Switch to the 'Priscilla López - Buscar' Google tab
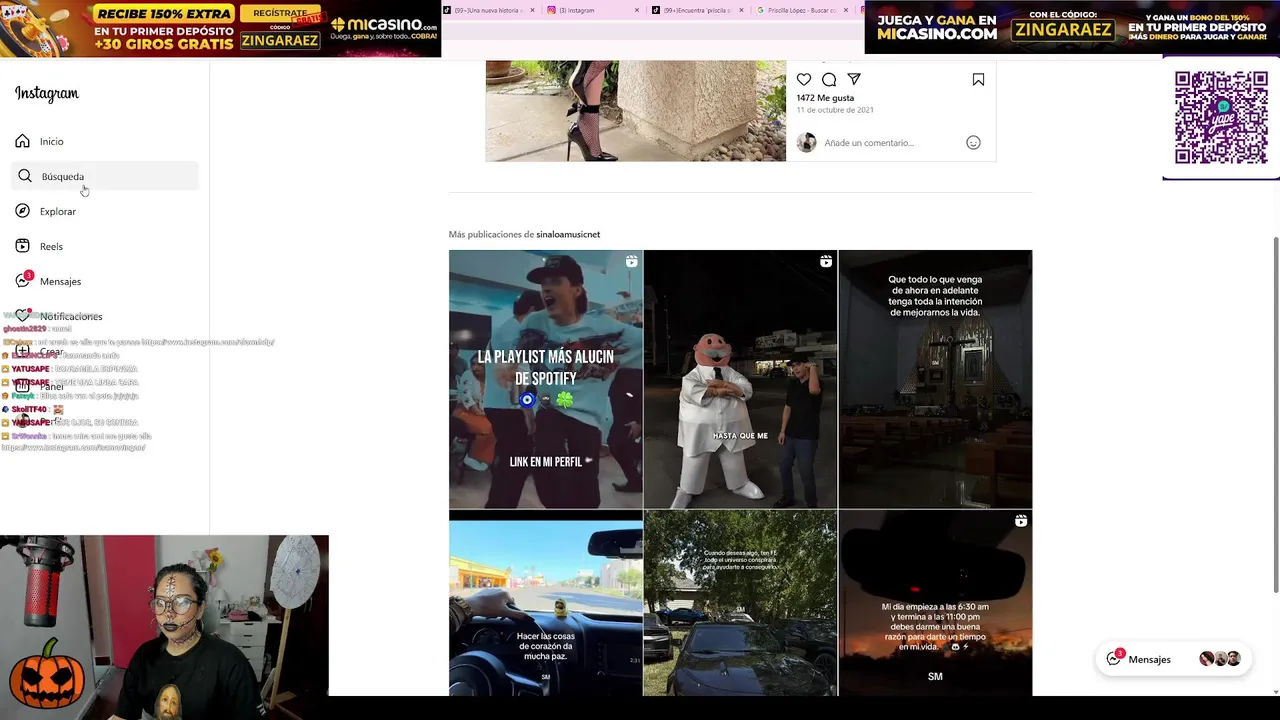Image resolution: width=1280 pixels, height=720 pixels. pos(800,10)
